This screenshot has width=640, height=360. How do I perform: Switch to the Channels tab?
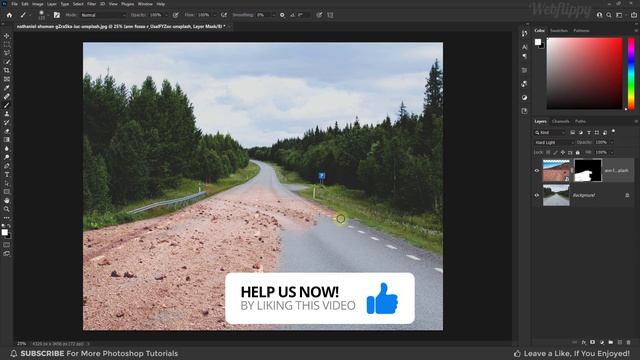[560, 122]
